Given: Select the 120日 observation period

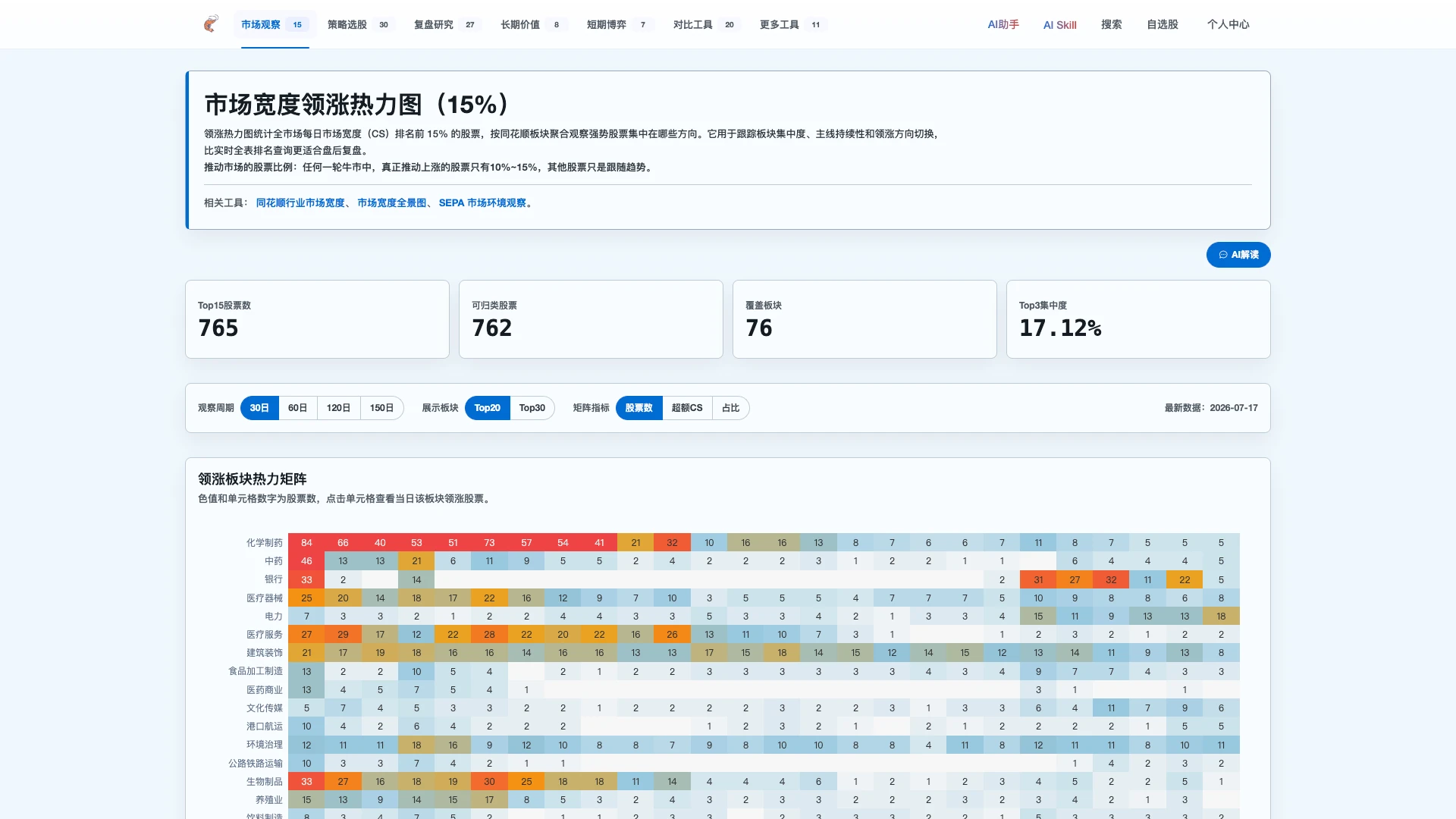Looking at the screenshot, I should (338, 408).
